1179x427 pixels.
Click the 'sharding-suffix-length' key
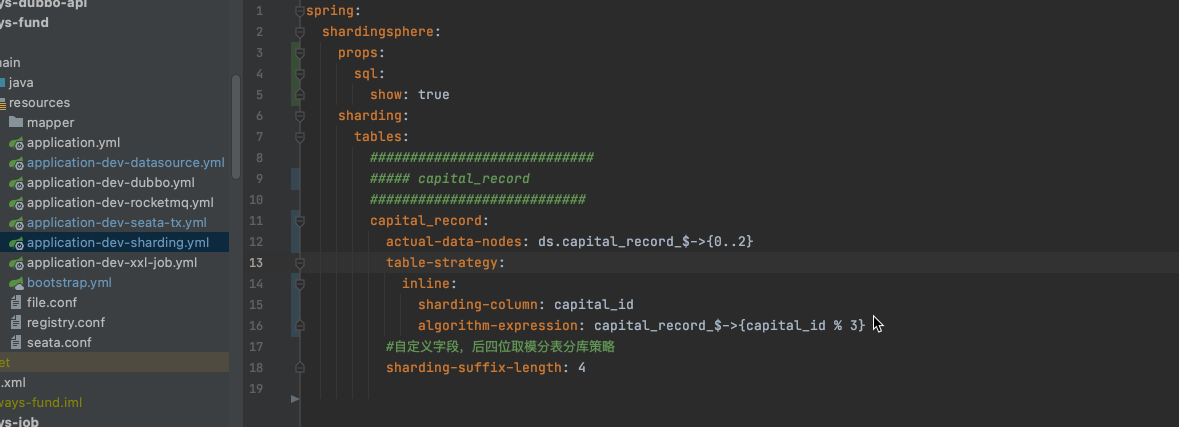click(x=474, y=368)
